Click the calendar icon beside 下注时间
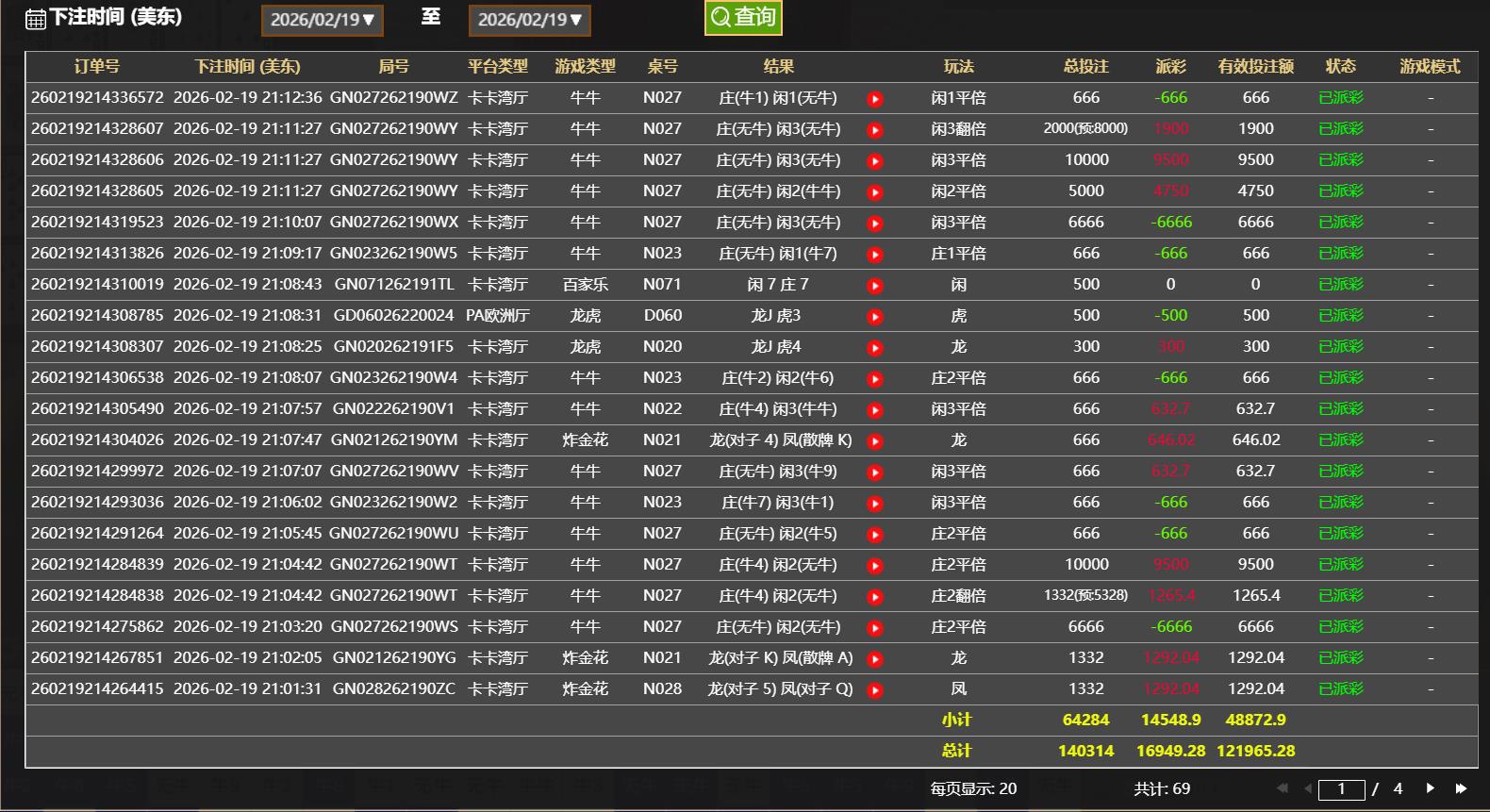 35,19
